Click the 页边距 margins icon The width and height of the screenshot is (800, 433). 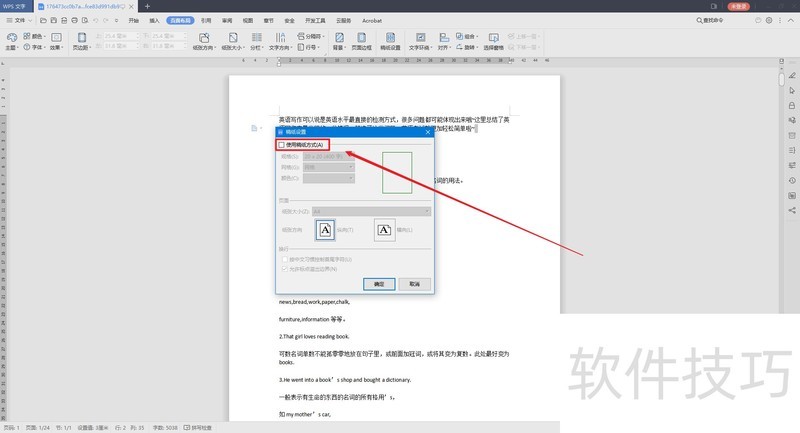point(81,38)
